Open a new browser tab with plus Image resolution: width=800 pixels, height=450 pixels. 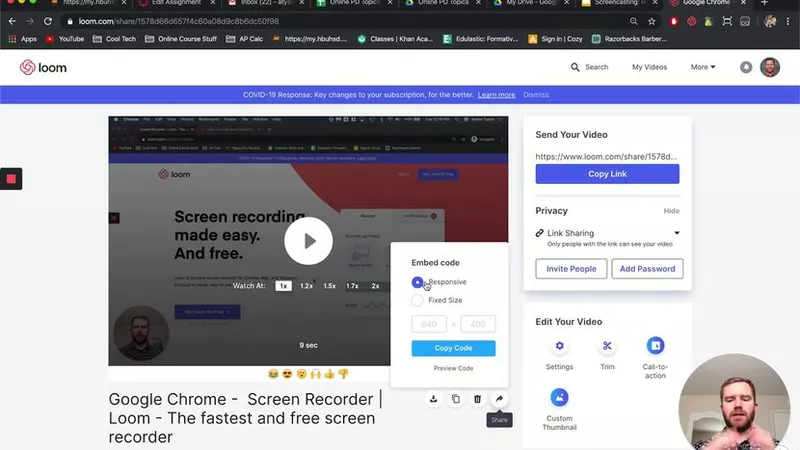coord(764,3)
